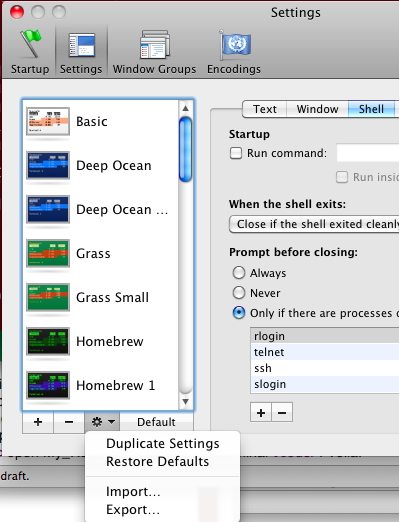Enable the Run command checkbox
This screenshot has width=399, height=522.
click(236, 153)
